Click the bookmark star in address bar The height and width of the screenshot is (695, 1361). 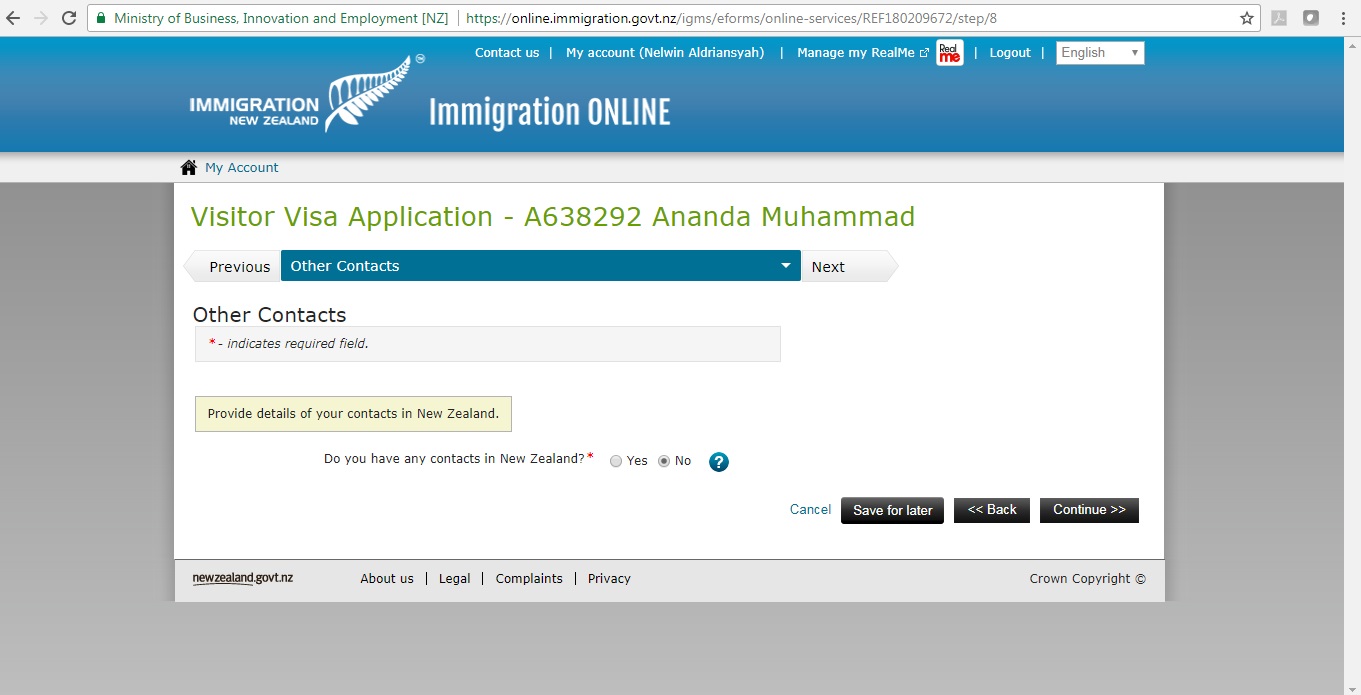1246,18
